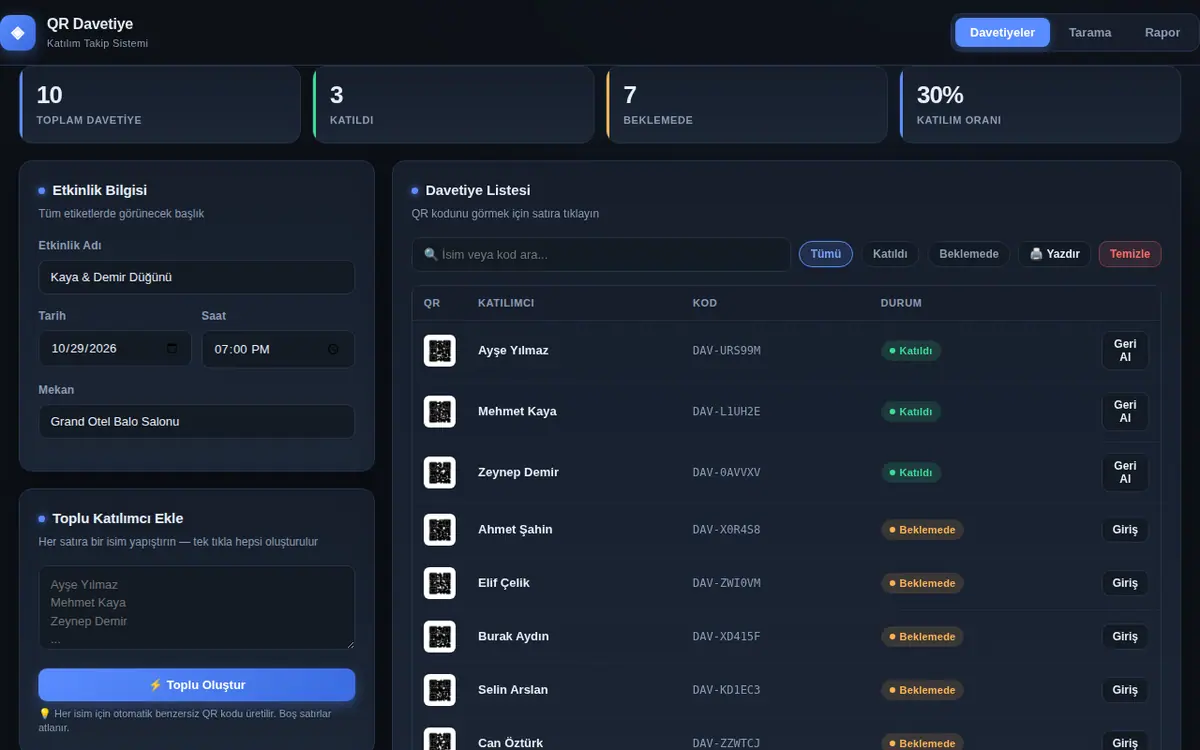Focus the İsim veya kod search field

point(601,254)
